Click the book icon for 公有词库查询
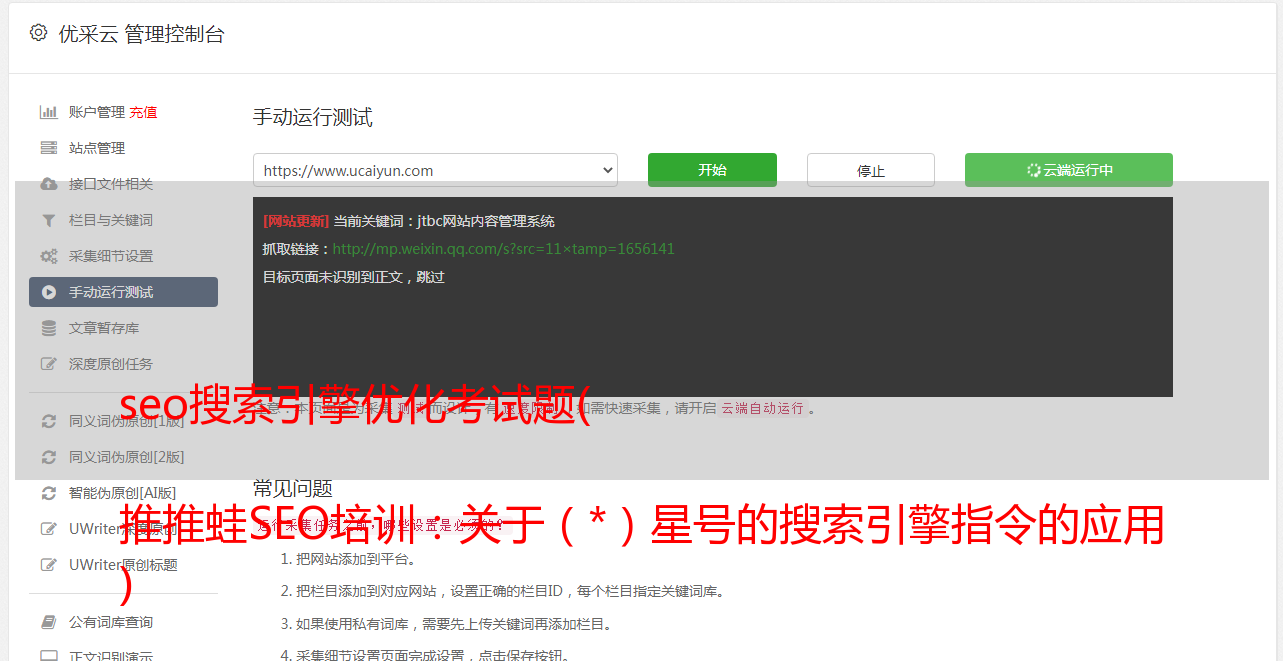 tap(48, 622)
